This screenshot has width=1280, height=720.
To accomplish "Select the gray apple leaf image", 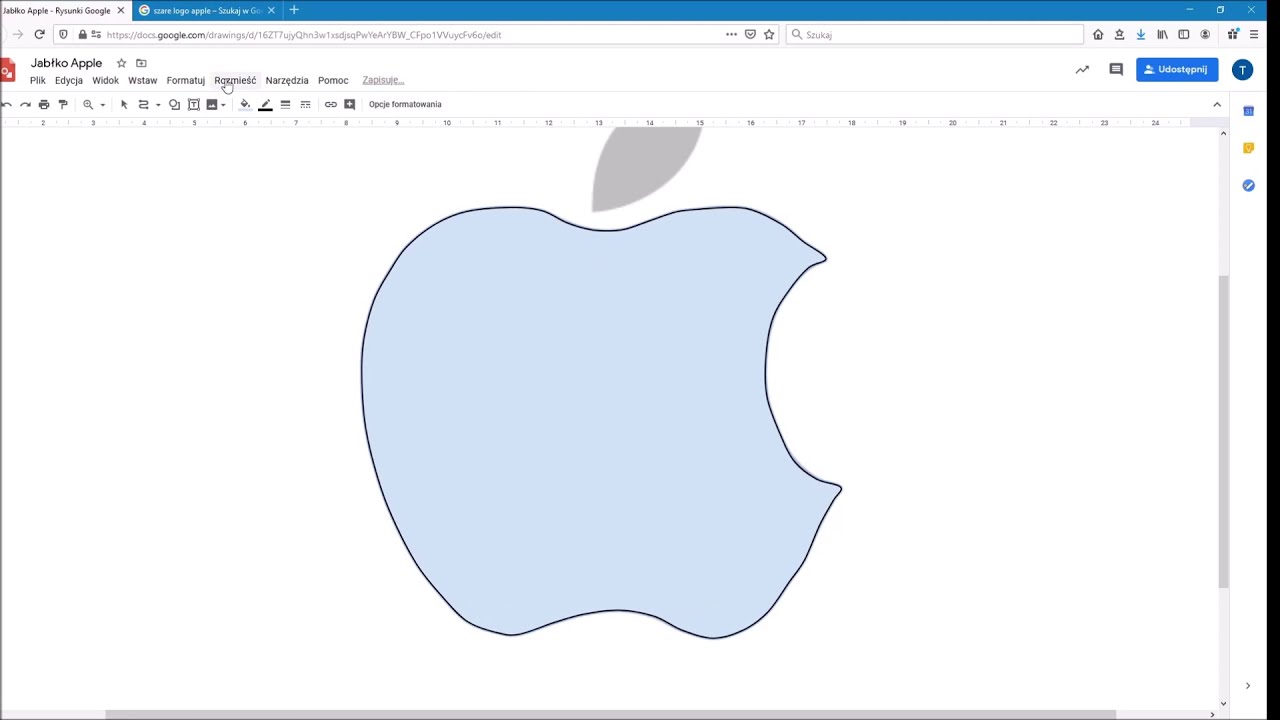I will click(x=646, y=168).
